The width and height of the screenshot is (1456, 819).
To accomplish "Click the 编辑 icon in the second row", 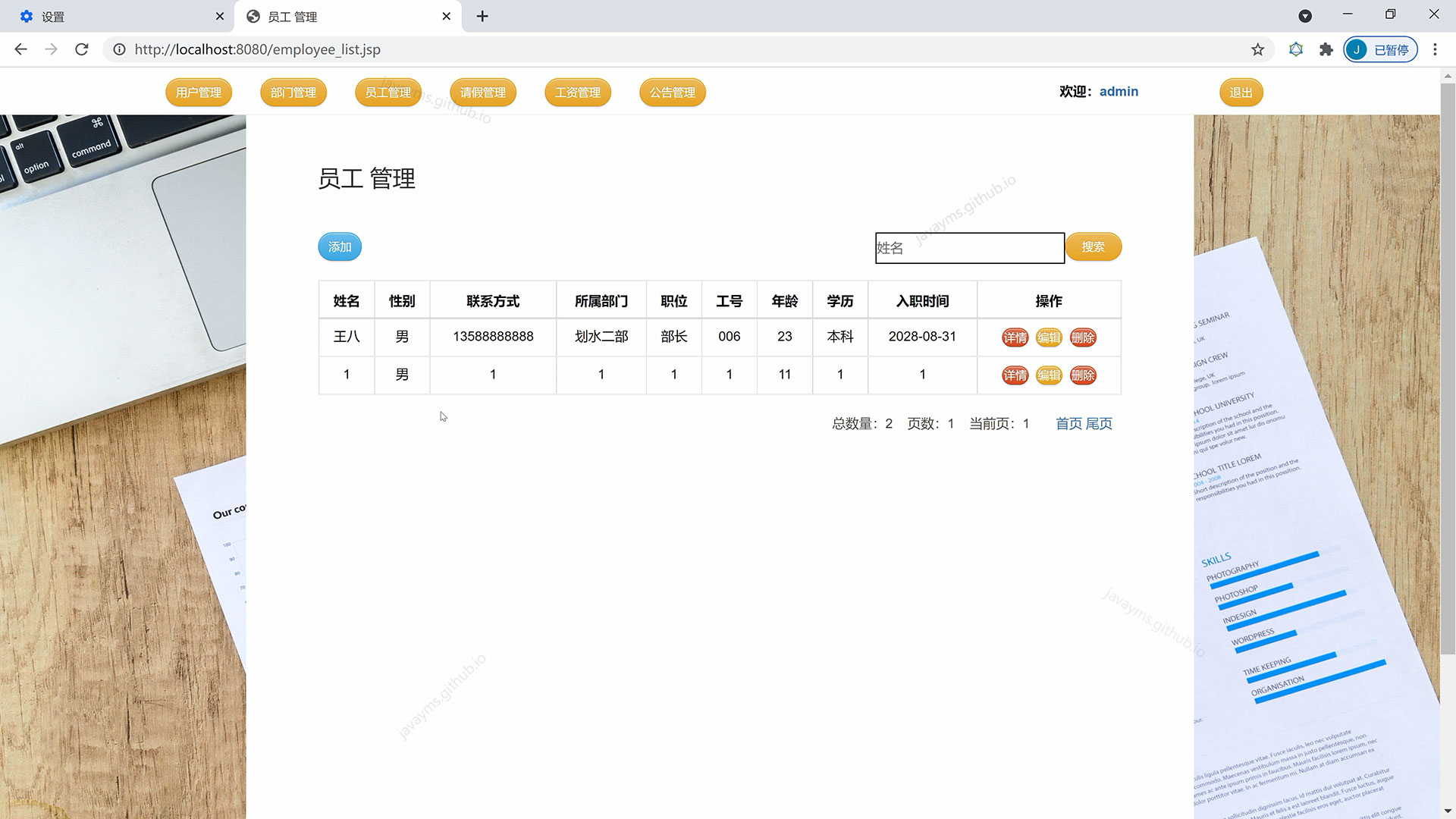I will [1049, 375].
